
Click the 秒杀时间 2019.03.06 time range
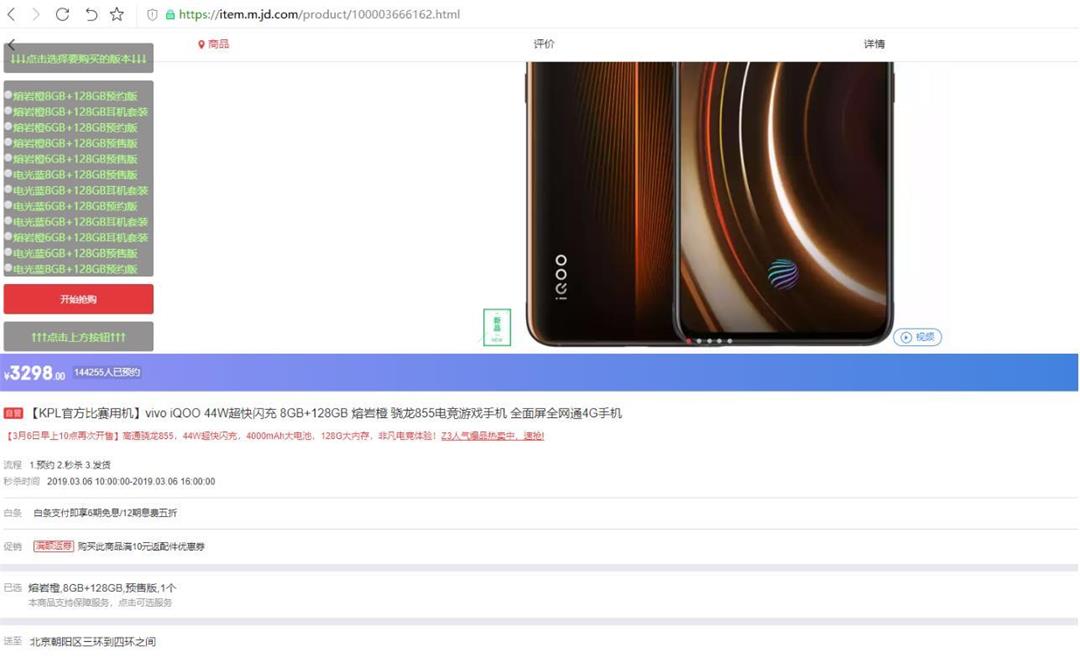131,482
